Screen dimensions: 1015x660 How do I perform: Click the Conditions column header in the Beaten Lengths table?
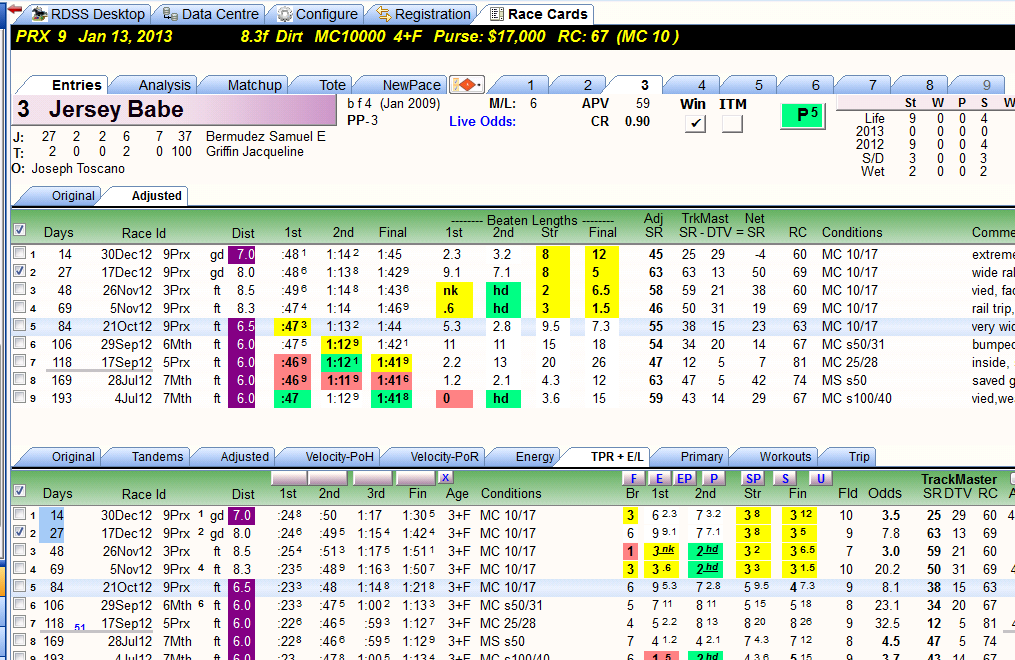click(852, 232)
